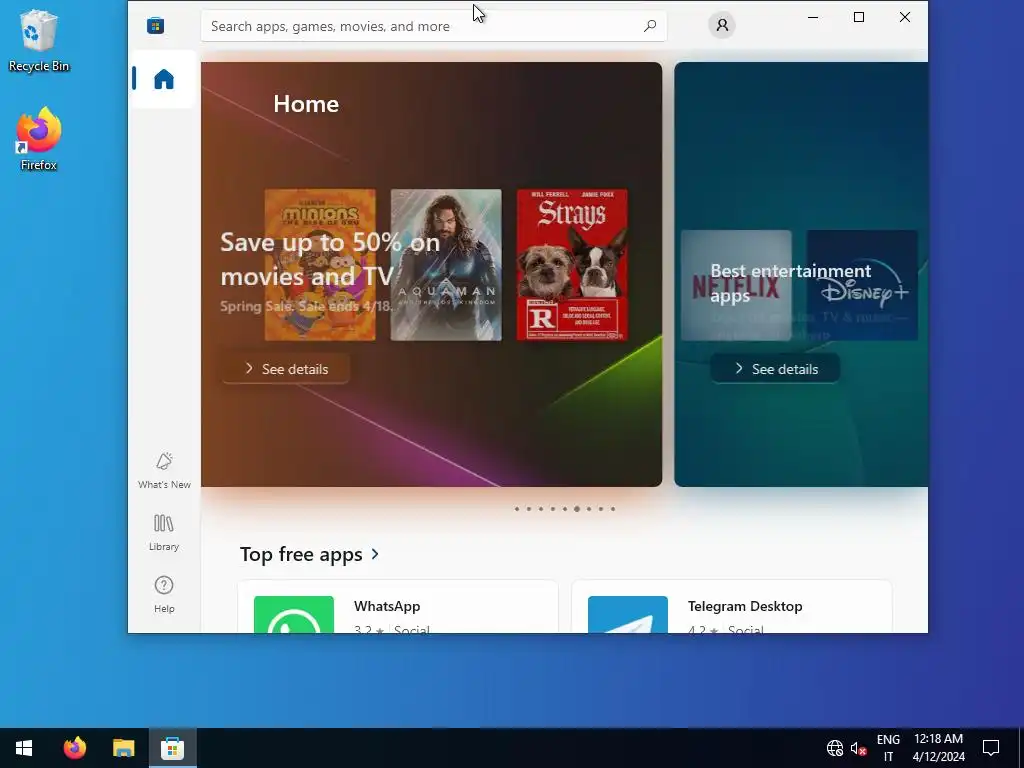Screen dimensions: 1024x768
Task: Open the network globe tray icon
Action: tap(835, 748)
